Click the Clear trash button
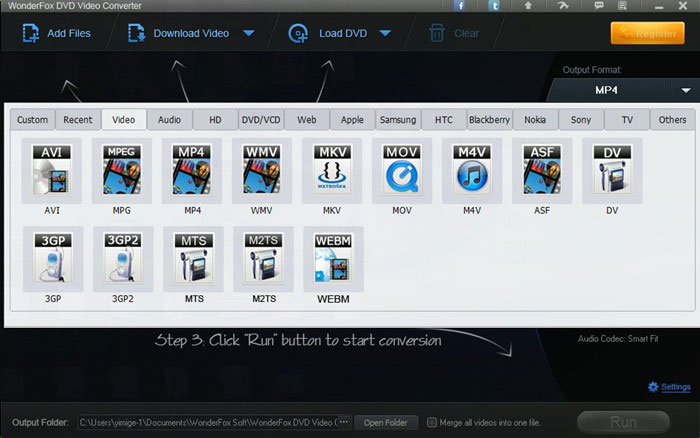The image size is (700, 438). [454, 33]
